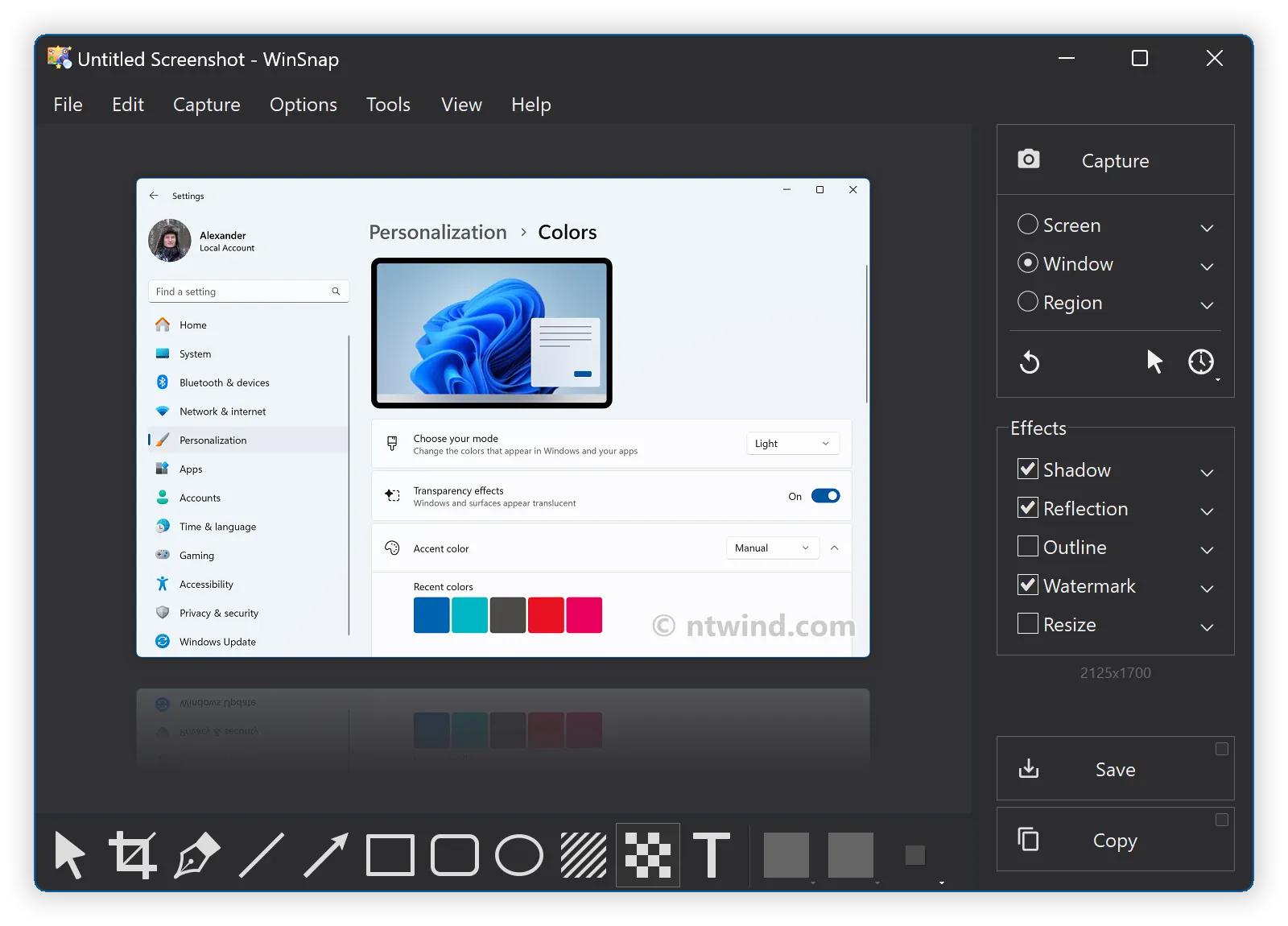
Task: Click the camera Capture icon
Action: tap(1029, 159)
